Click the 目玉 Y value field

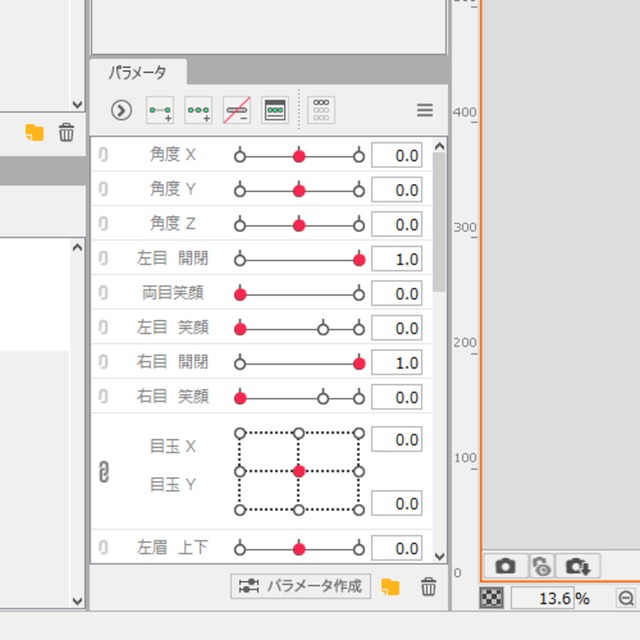coord(397,503)
